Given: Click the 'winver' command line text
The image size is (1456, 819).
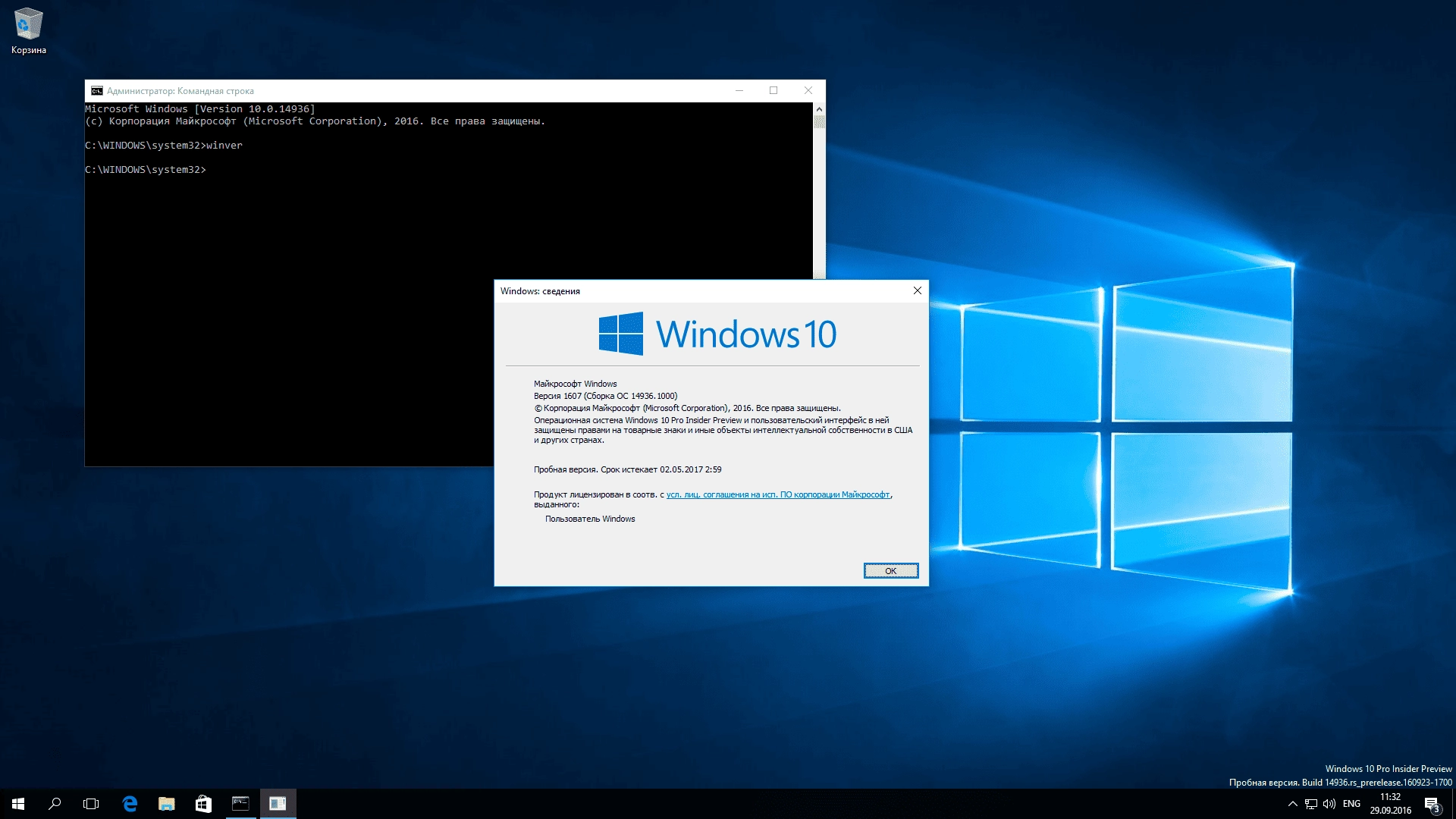Looking at the screenshot, I should [x=224, y=146].
